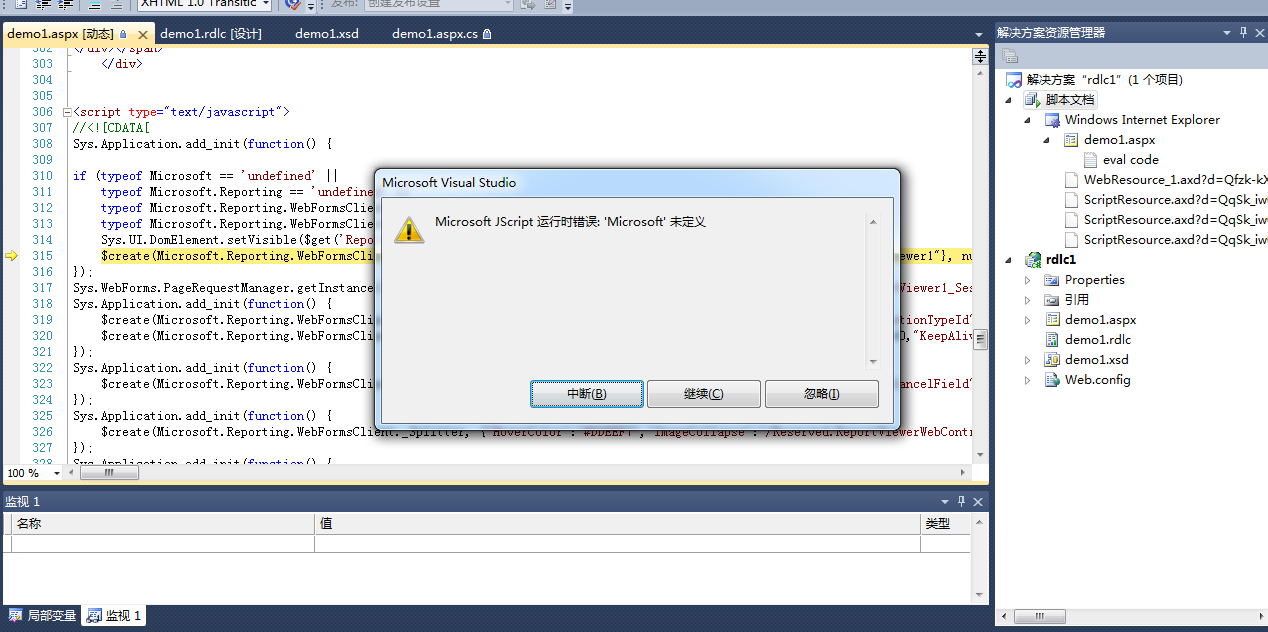Collapse the rdlc1 project node
This screenshot has width=1268, height=632.
point(1009,260)
